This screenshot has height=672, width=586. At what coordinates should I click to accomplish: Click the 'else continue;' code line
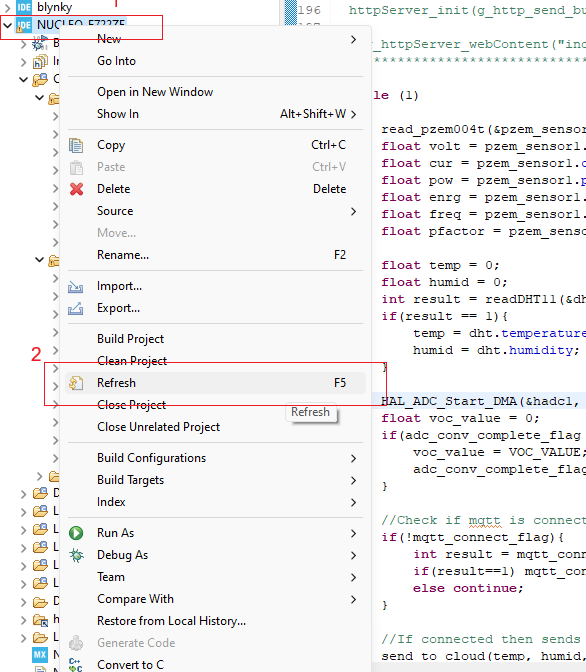click(x=468, y=589)
